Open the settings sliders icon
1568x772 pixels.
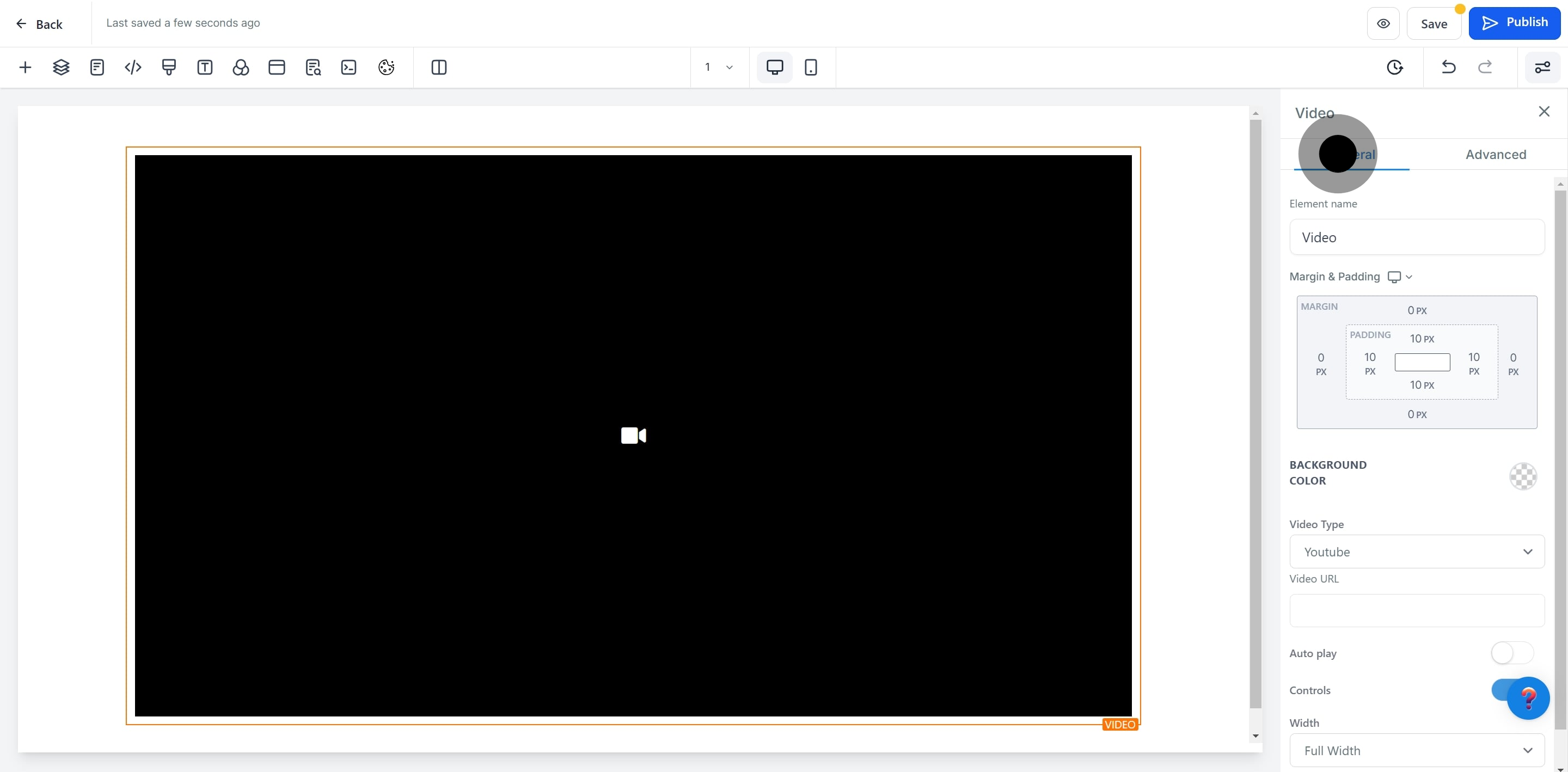click(1542, 67)
